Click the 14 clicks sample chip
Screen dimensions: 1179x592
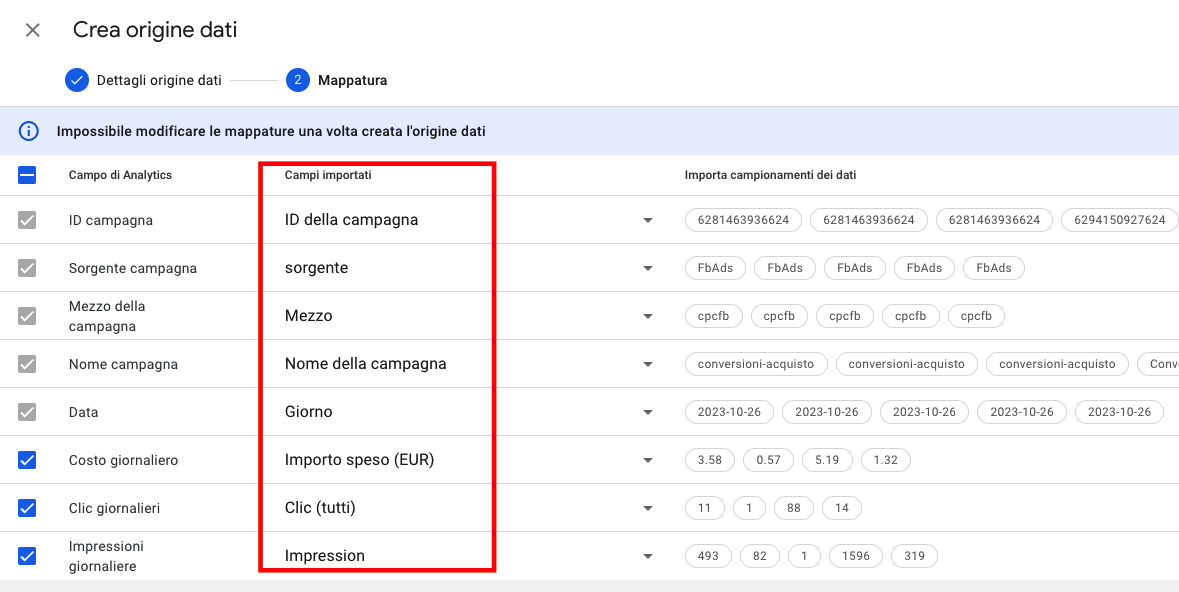click(841, 509)
